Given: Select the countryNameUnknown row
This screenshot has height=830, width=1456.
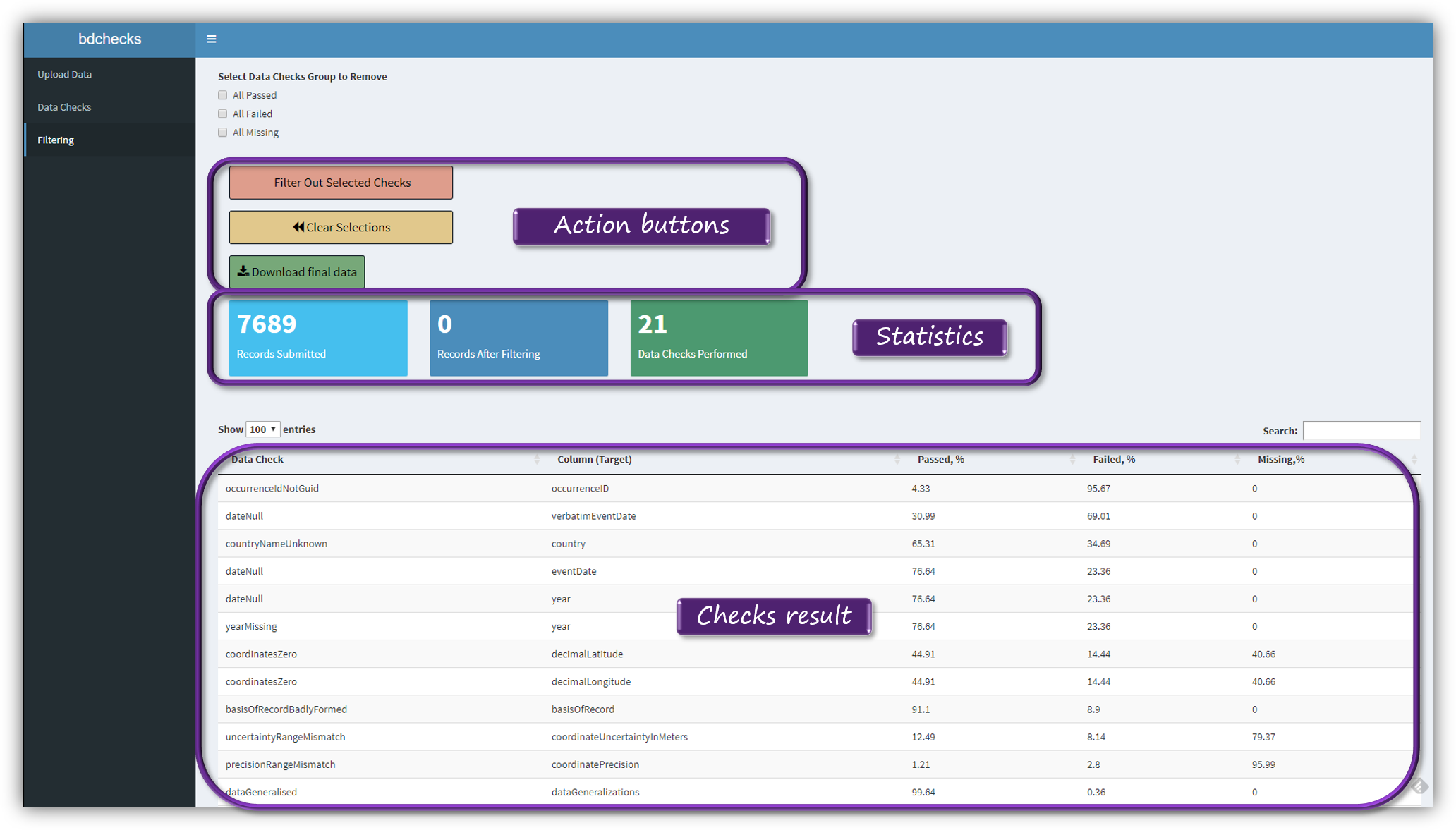Looking at the screenshot, I should [x=818, y=544].
